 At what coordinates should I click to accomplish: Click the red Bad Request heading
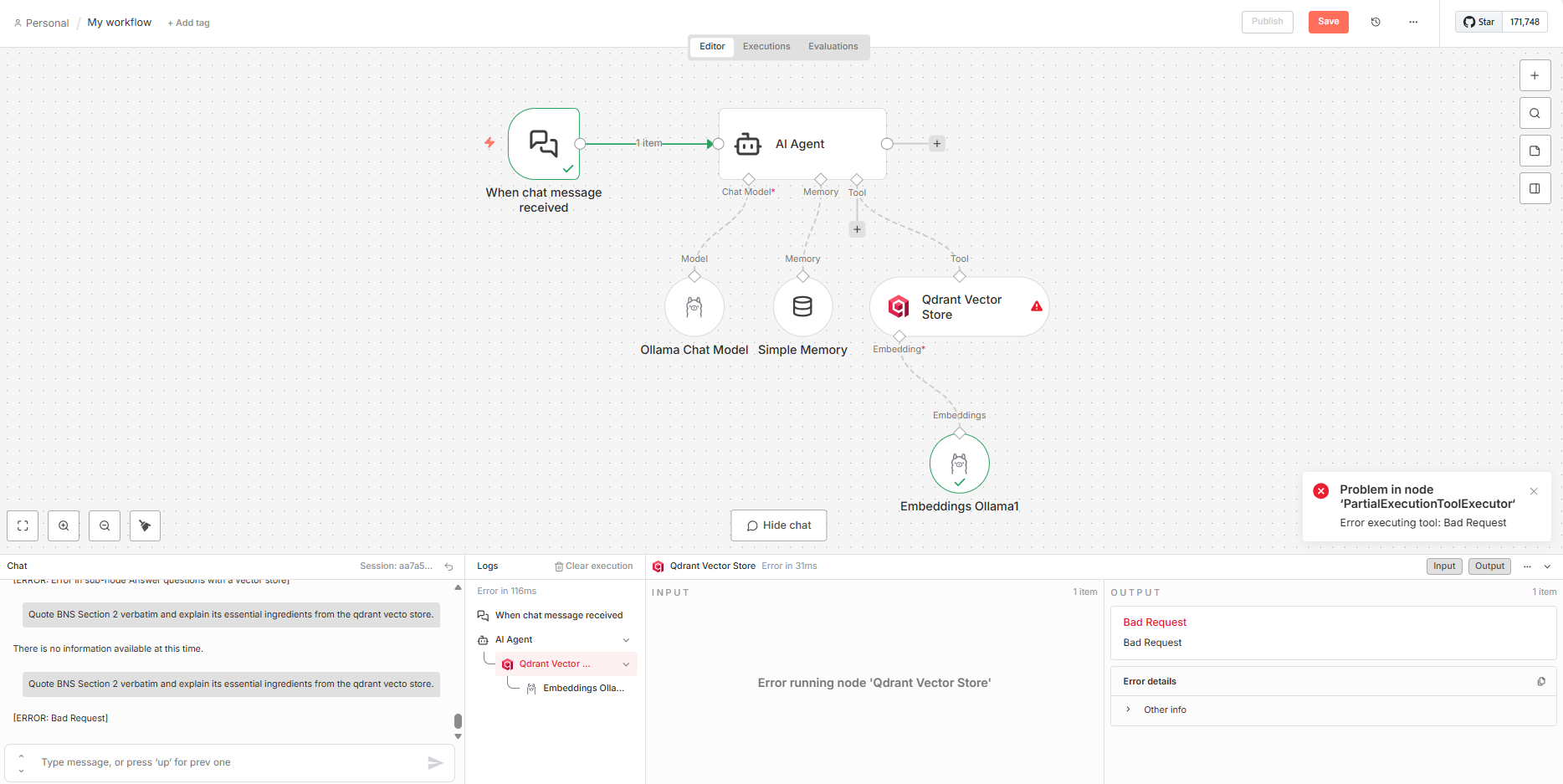coord(1155,623)
